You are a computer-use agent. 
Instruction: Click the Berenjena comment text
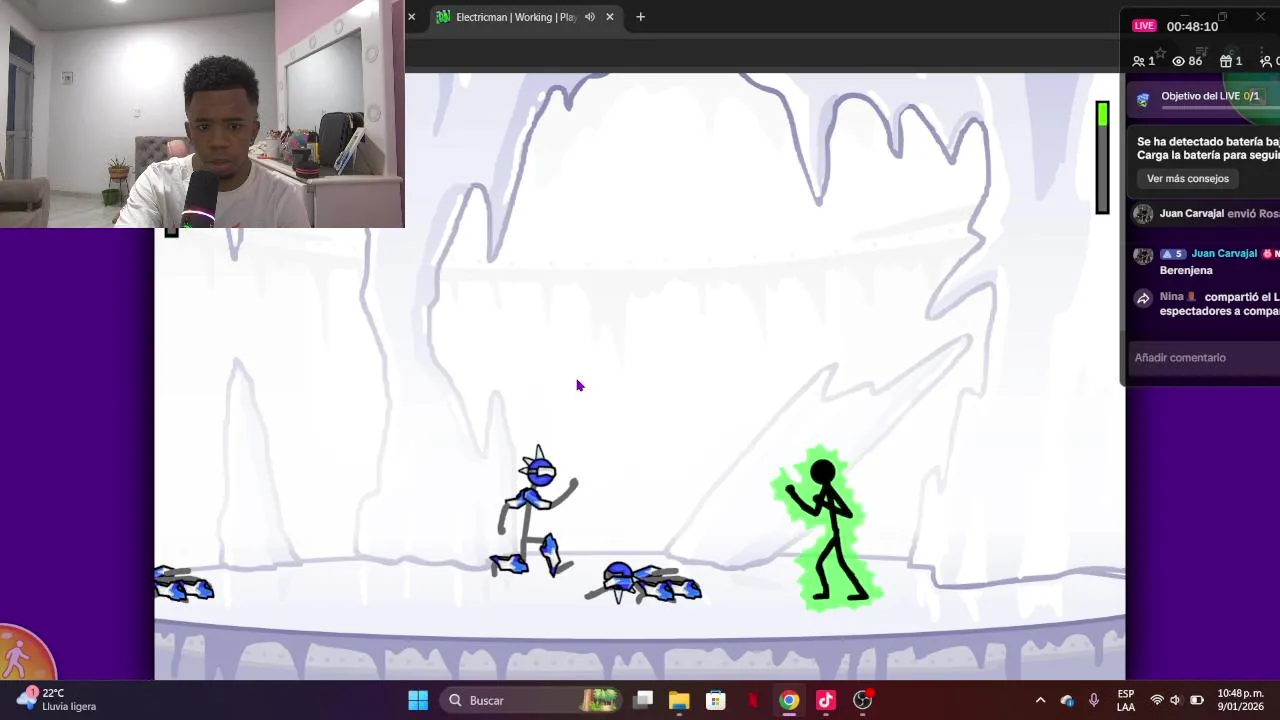point(1186,270)
